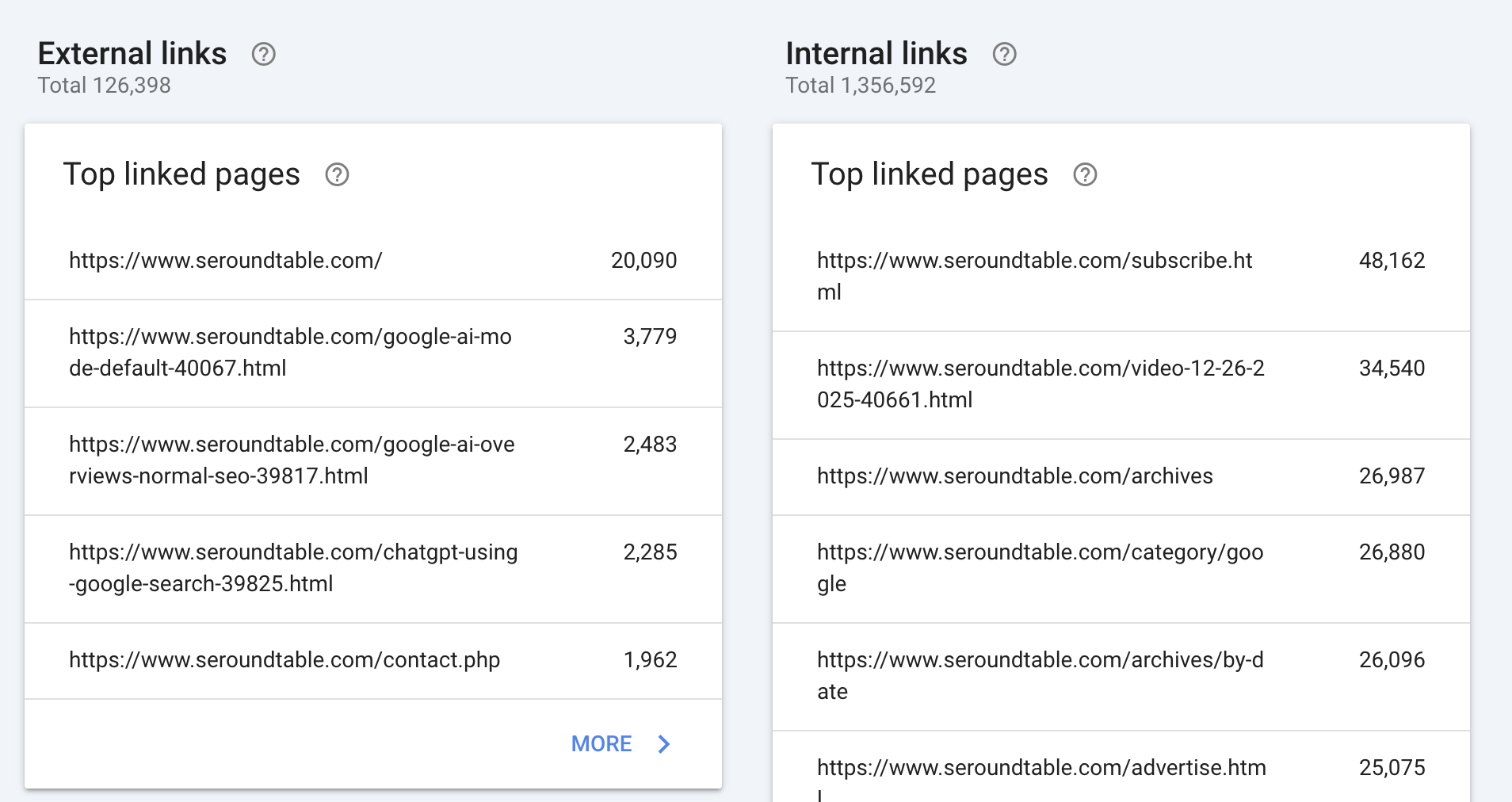
Task: Click the chevron arrow next to MORE
Action: (x=664, y=744)
